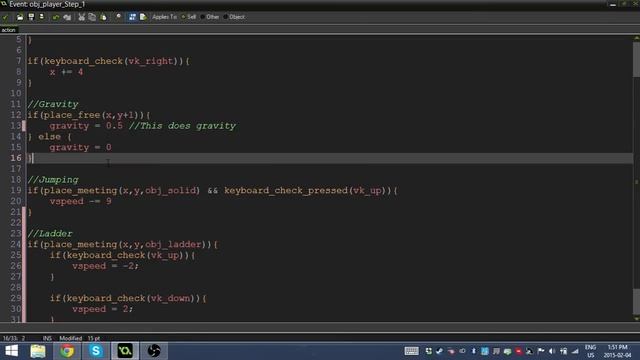
Task: Open OBS from the taskbar
Action: (x=154, y=351)
